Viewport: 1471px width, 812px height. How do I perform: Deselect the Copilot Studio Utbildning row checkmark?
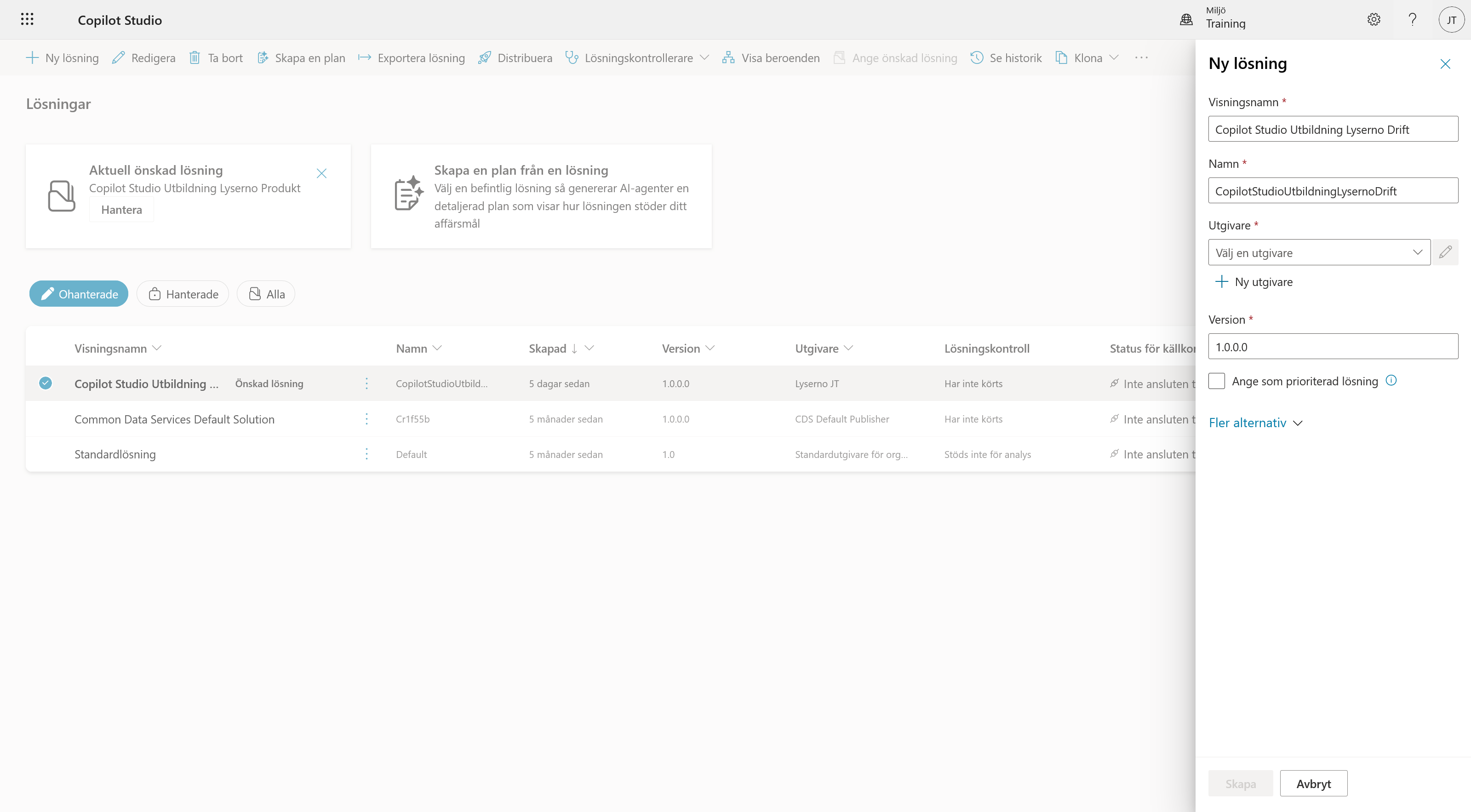[x=46, y=383]
